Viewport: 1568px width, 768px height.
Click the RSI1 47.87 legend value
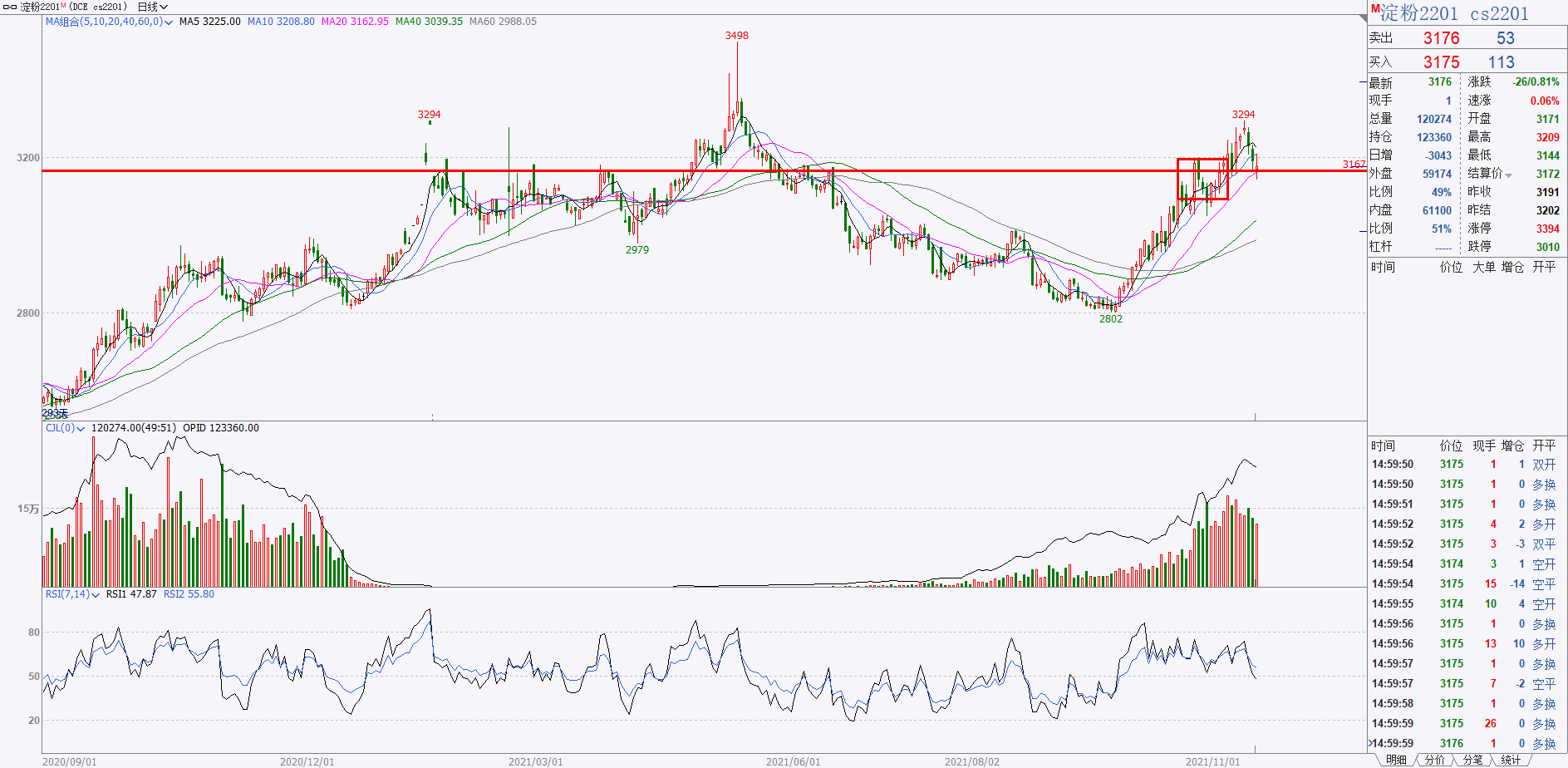click(131, 594)
